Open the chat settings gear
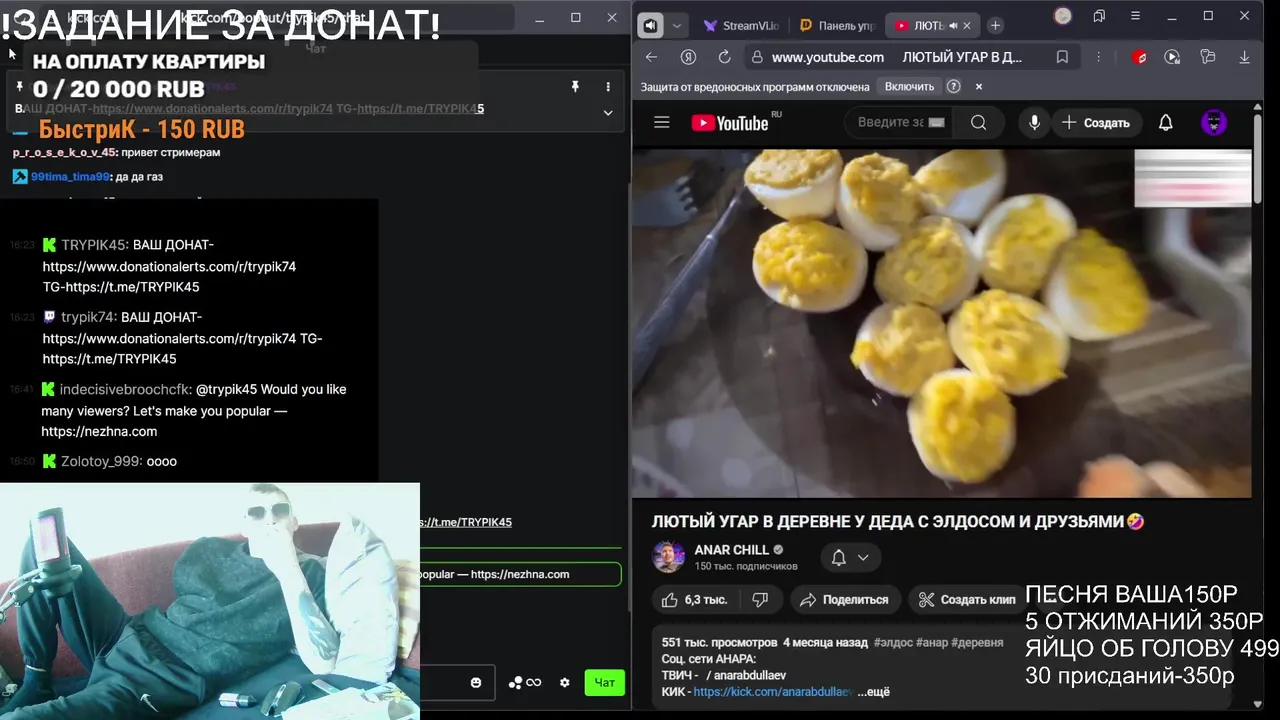This screenshot has height=720, width=1280. pos(564,682)
